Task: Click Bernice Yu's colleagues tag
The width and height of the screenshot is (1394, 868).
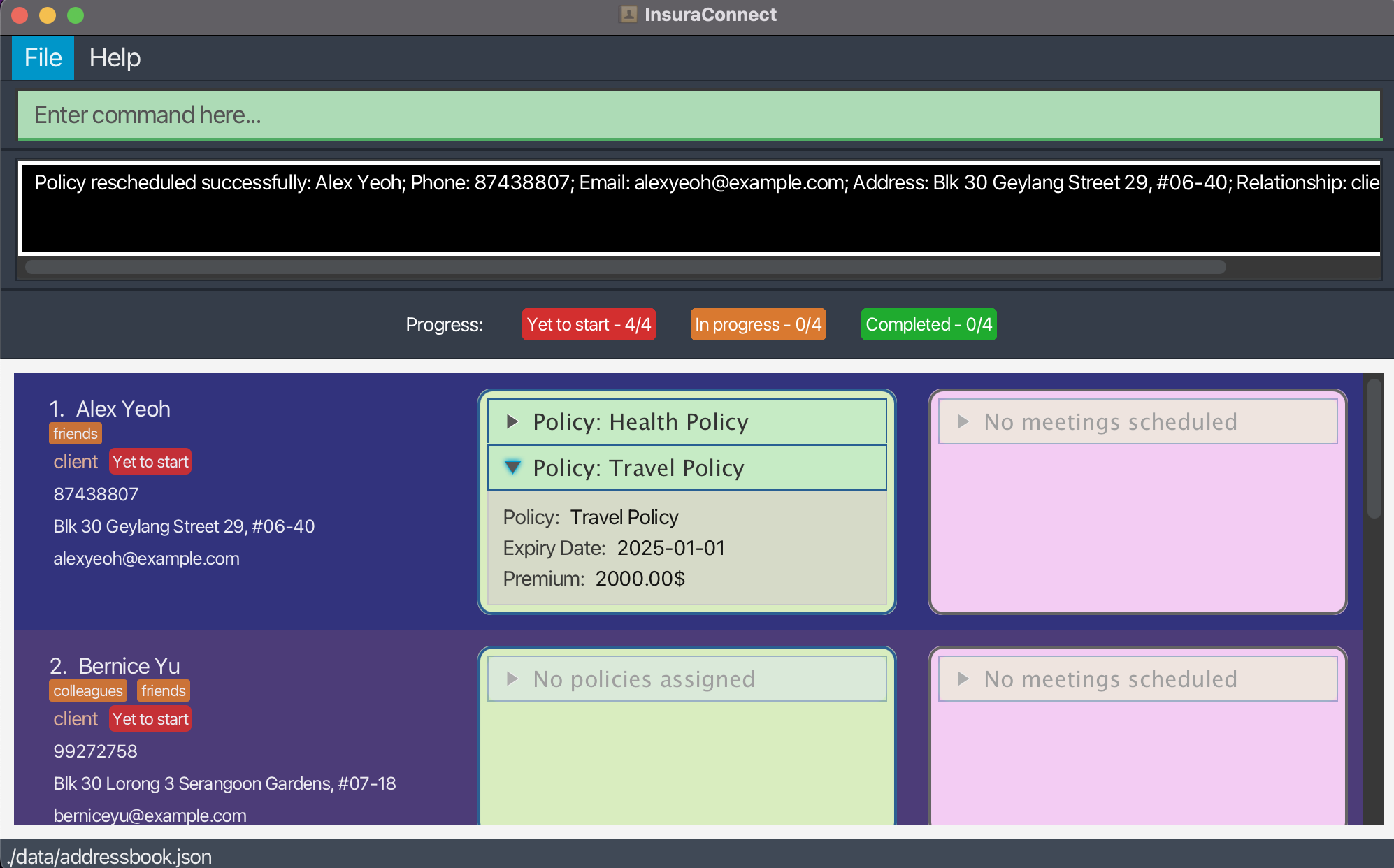Action: click(x=88, y=690)
